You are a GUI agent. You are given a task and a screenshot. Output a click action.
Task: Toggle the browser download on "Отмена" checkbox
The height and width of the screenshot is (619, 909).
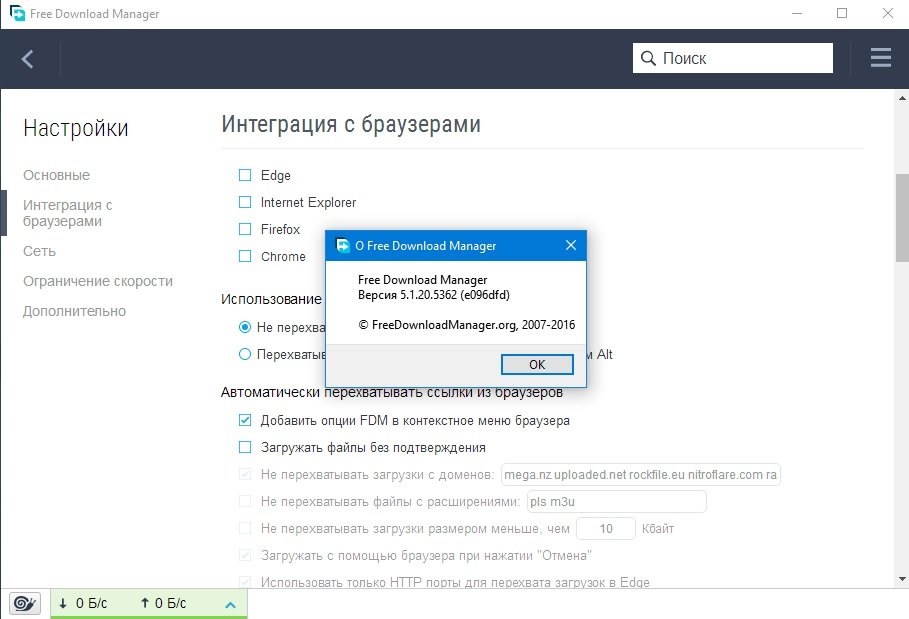245,555
